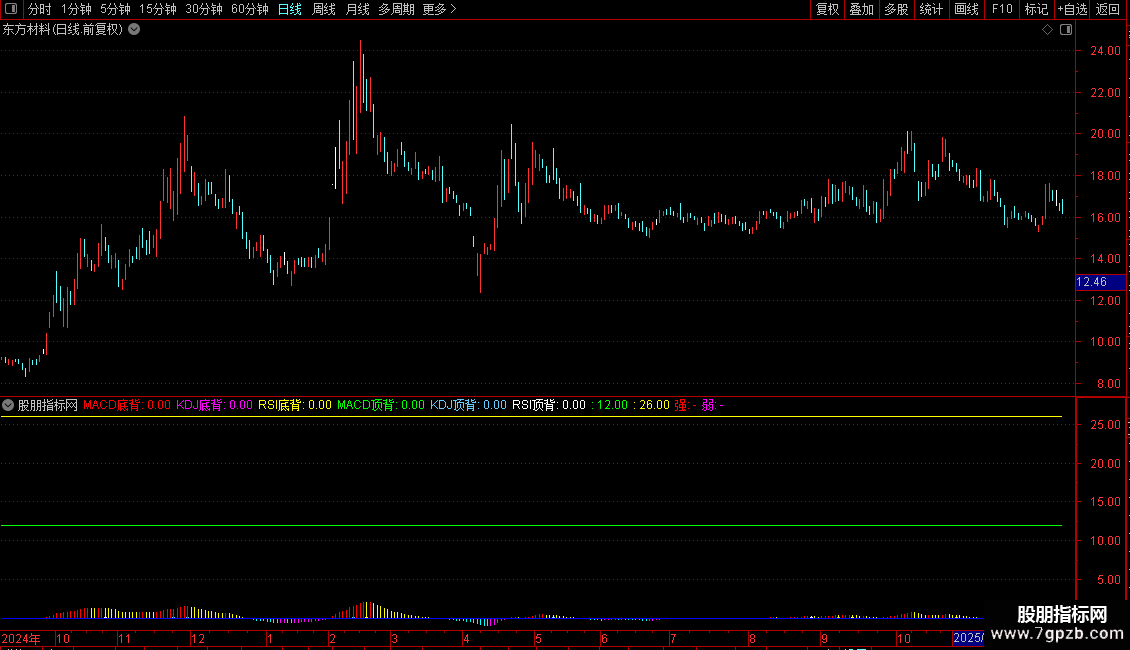
Task: Toggle the side panel icon in chart corner
Action: (1067, 30)
